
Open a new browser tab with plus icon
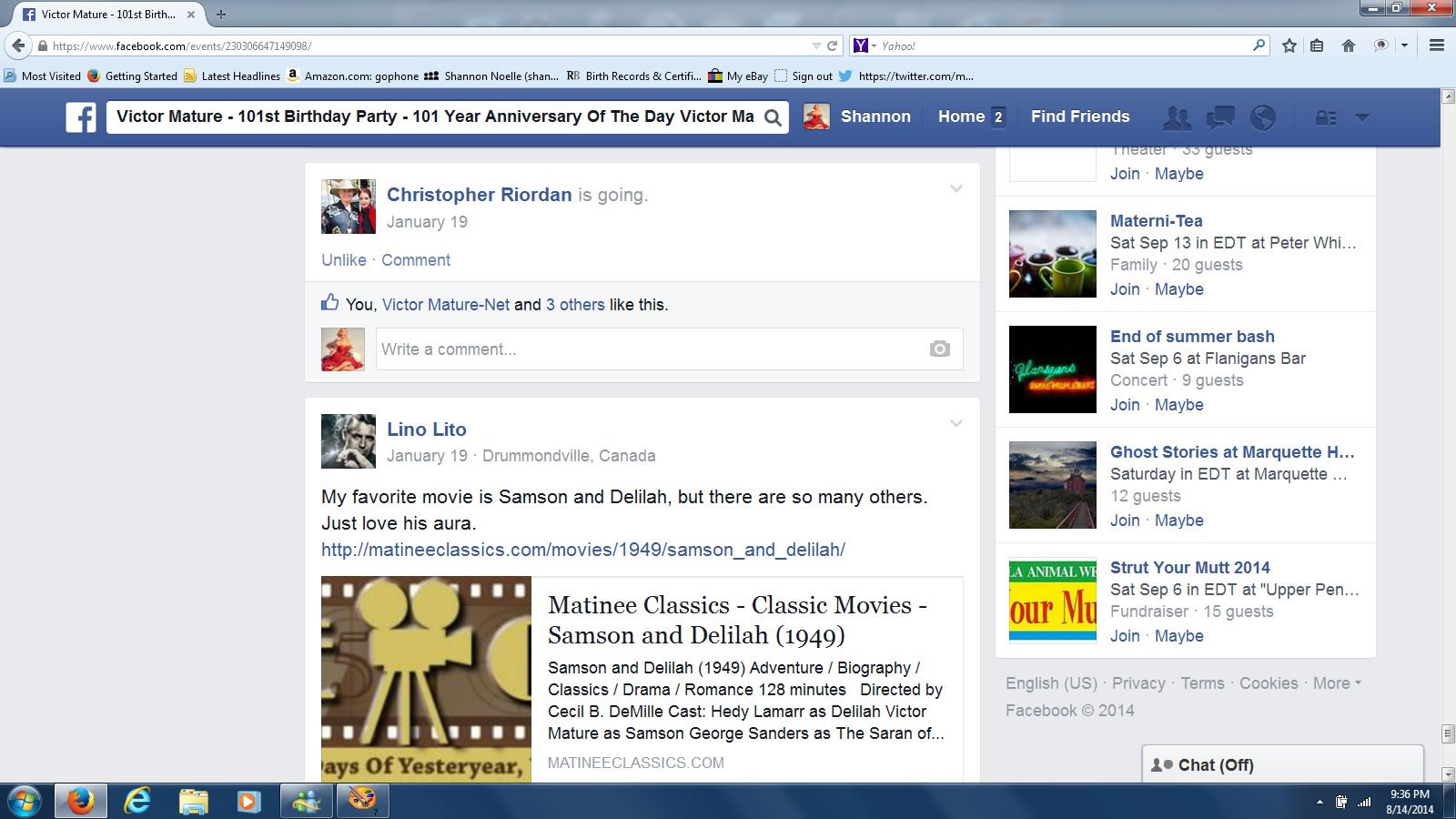[x=220, y=15]
